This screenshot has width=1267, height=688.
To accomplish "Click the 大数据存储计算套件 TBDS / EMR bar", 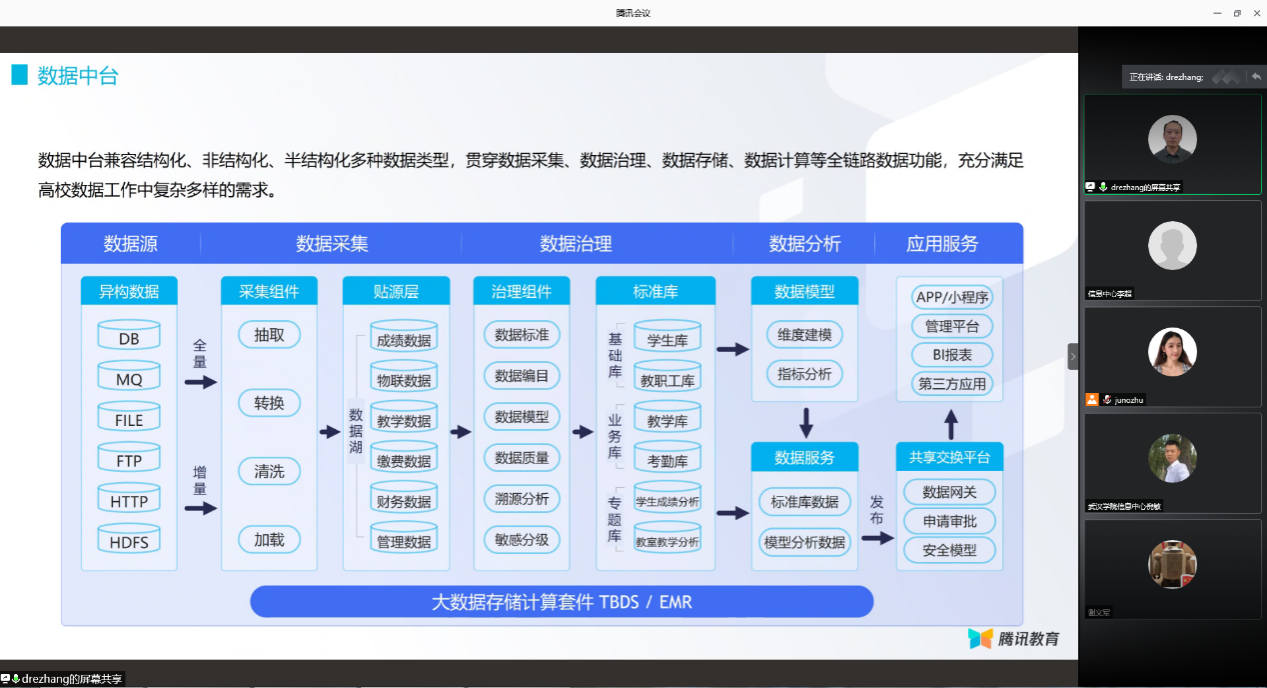I will pyautogui.click(x=561, y=602).
